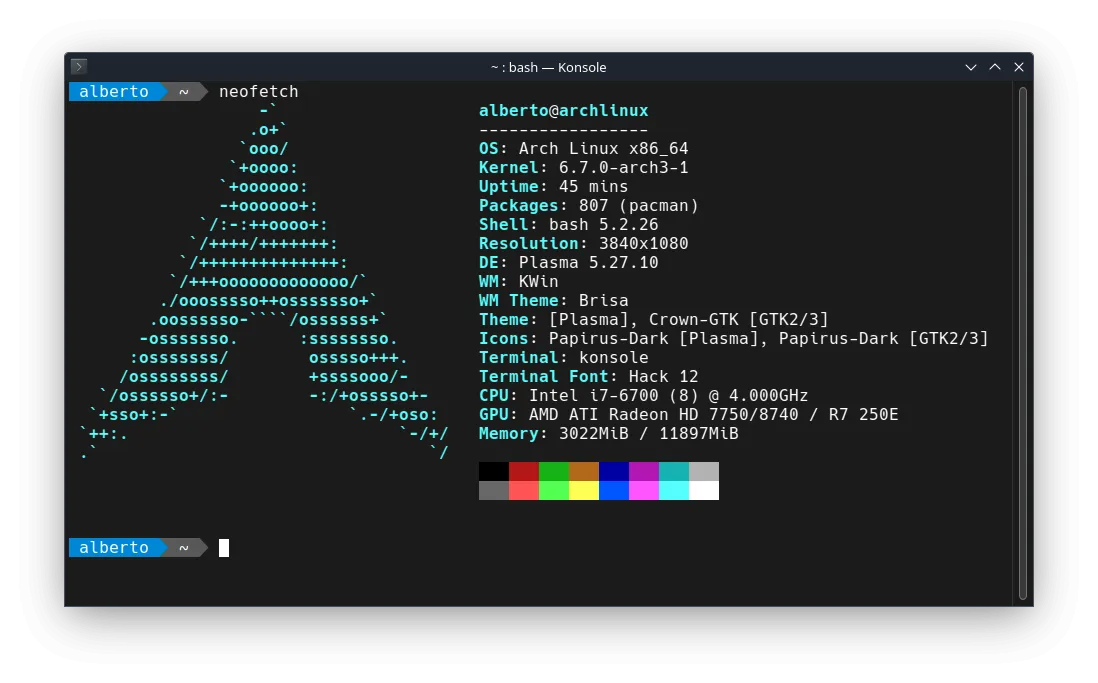Click the 'DE: Plasma 5.27.10' line

[x=569, y=262]
